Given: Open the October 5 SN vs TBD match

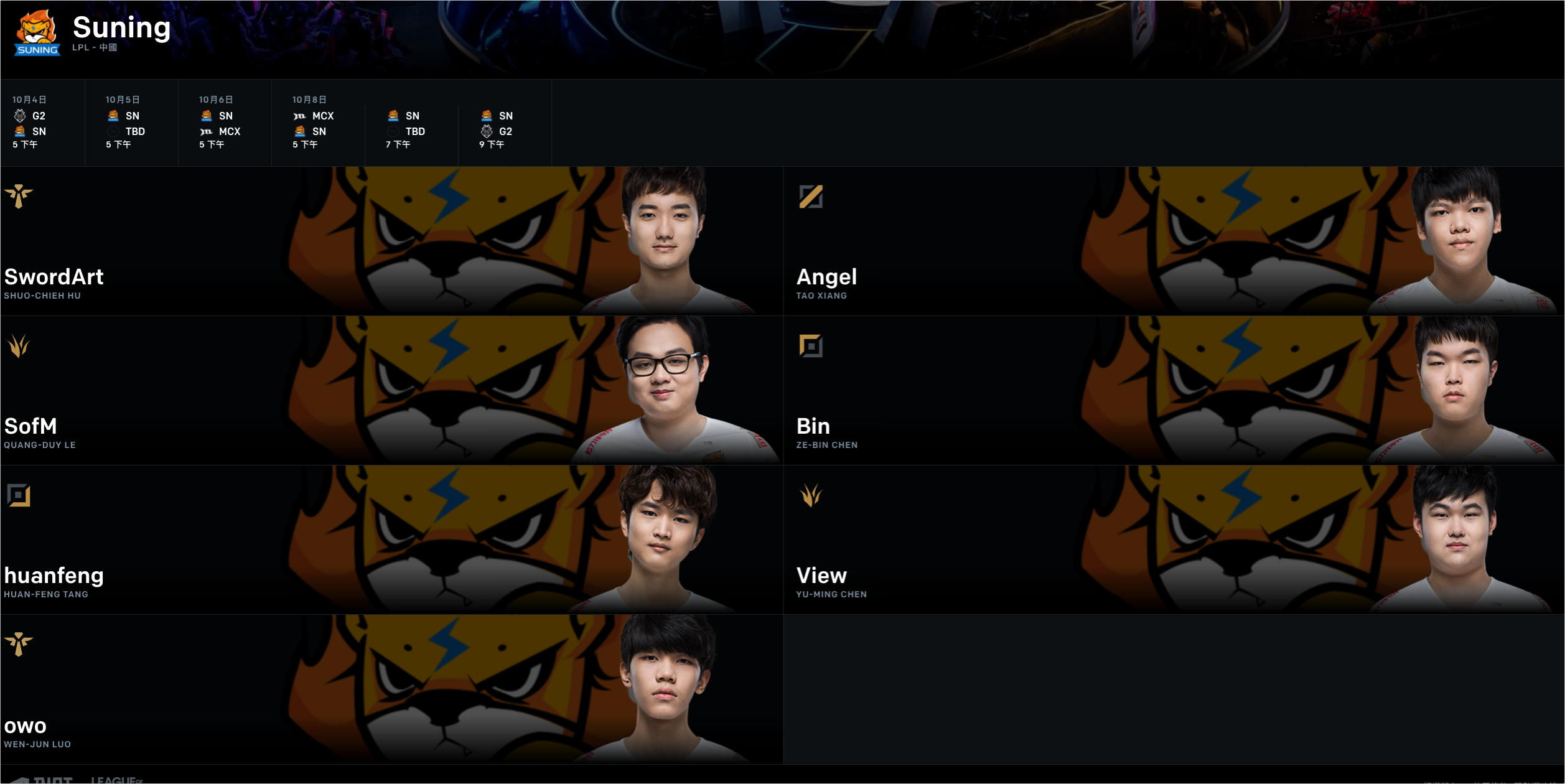Looking at the screenshot, I should pos(131,123).
